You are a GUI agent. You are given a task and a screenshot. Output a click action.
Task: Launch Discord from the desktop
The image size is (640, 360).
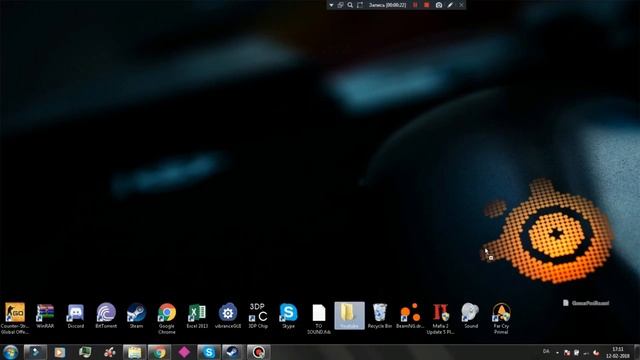coord(76,316)
